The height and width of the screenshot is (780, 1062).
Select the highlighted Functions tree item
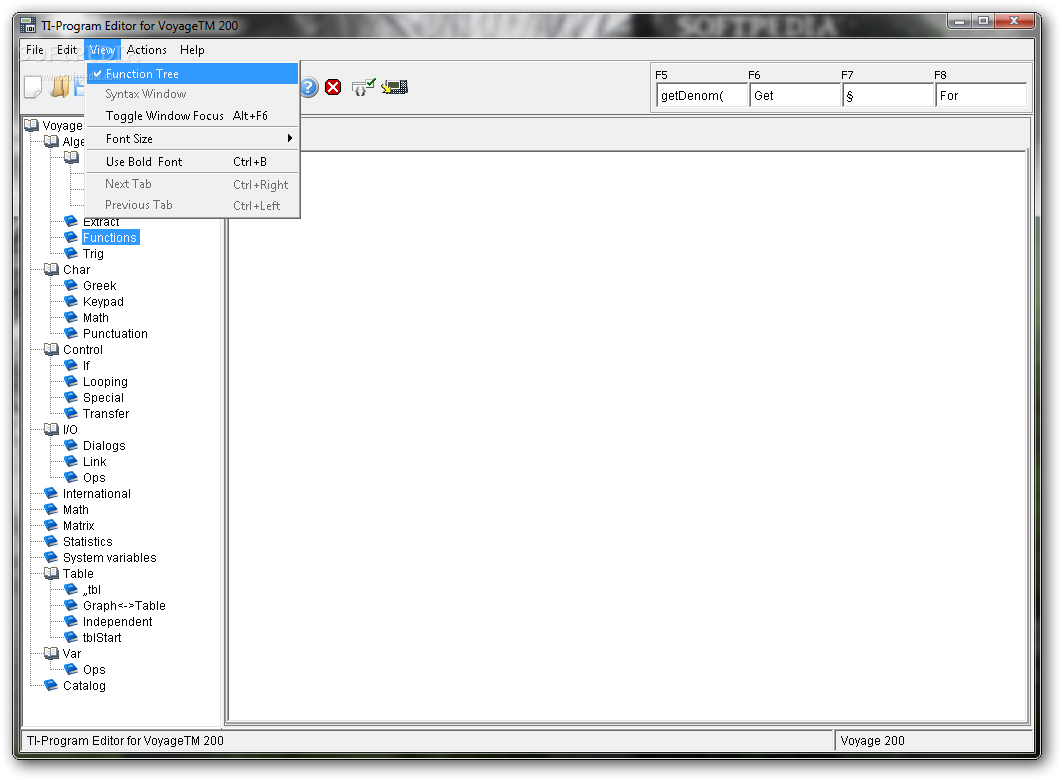pos(110,238)
